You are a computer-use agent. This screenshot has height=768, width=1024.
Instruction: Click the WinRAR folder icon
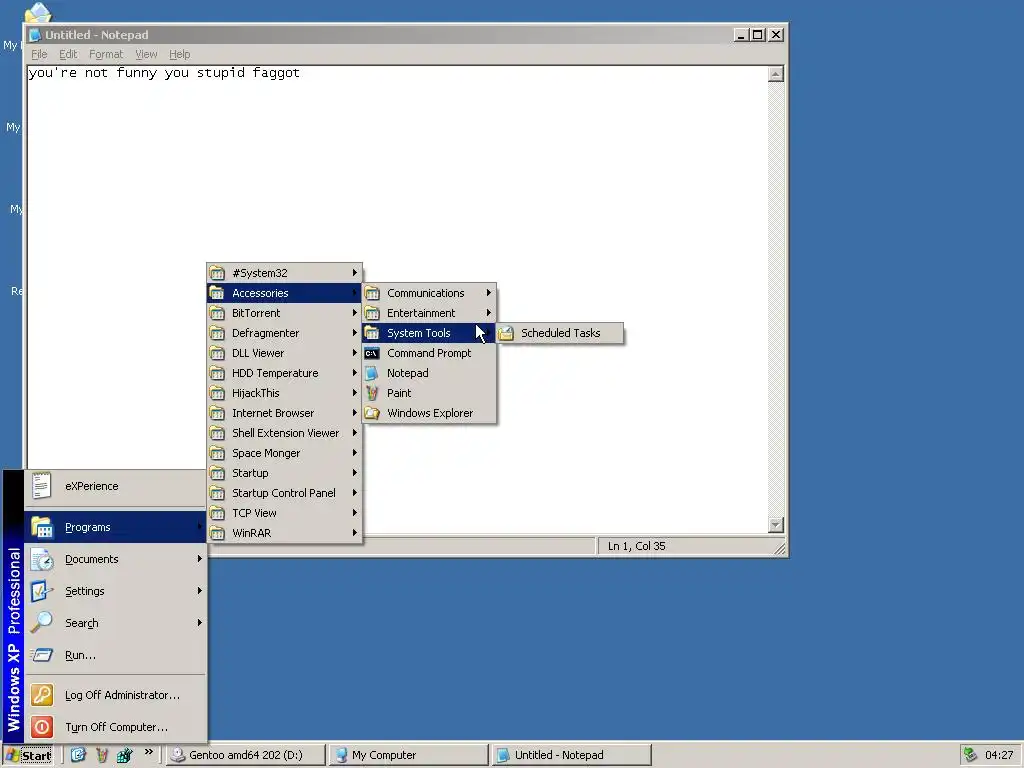point(217,534)
